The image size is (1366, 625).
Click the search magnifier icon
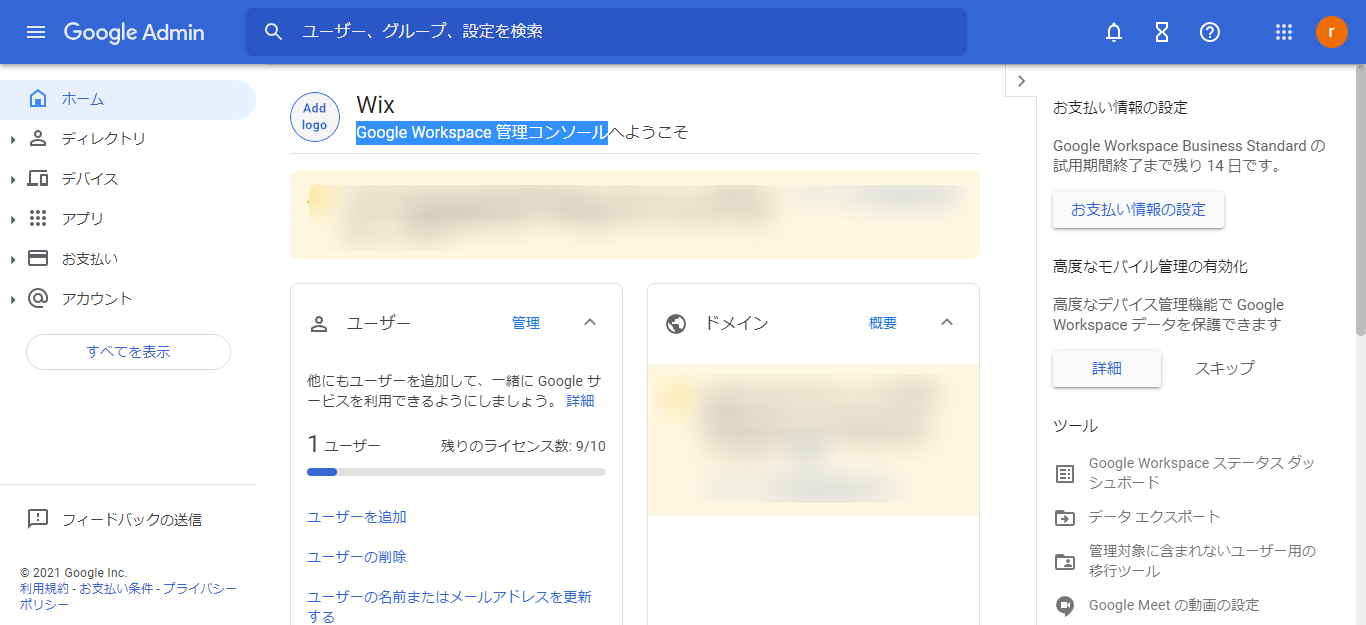pyautogui.click(x=274, y=32)
